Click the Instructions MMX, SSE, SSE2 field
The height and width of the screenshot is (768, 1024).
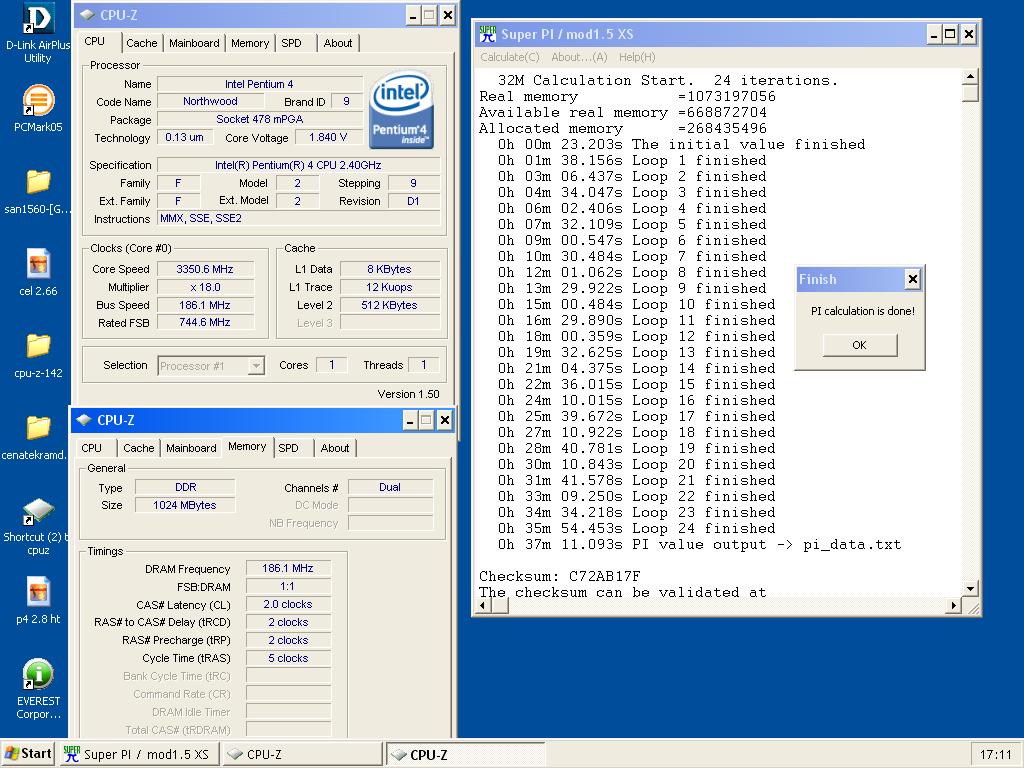(299, 219)
